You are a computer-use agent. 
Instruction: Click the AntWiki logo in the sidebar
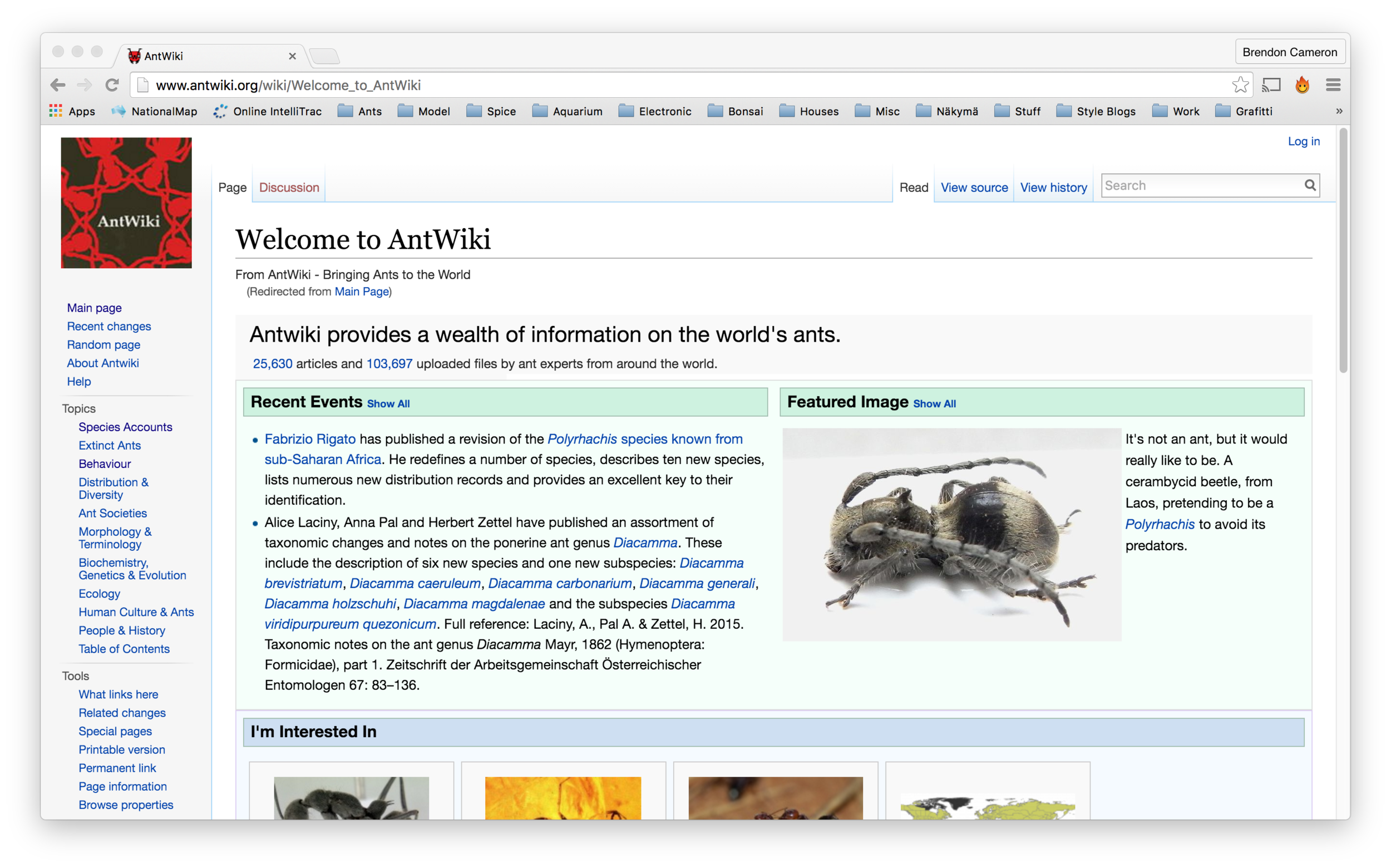(x=126, y=202)
